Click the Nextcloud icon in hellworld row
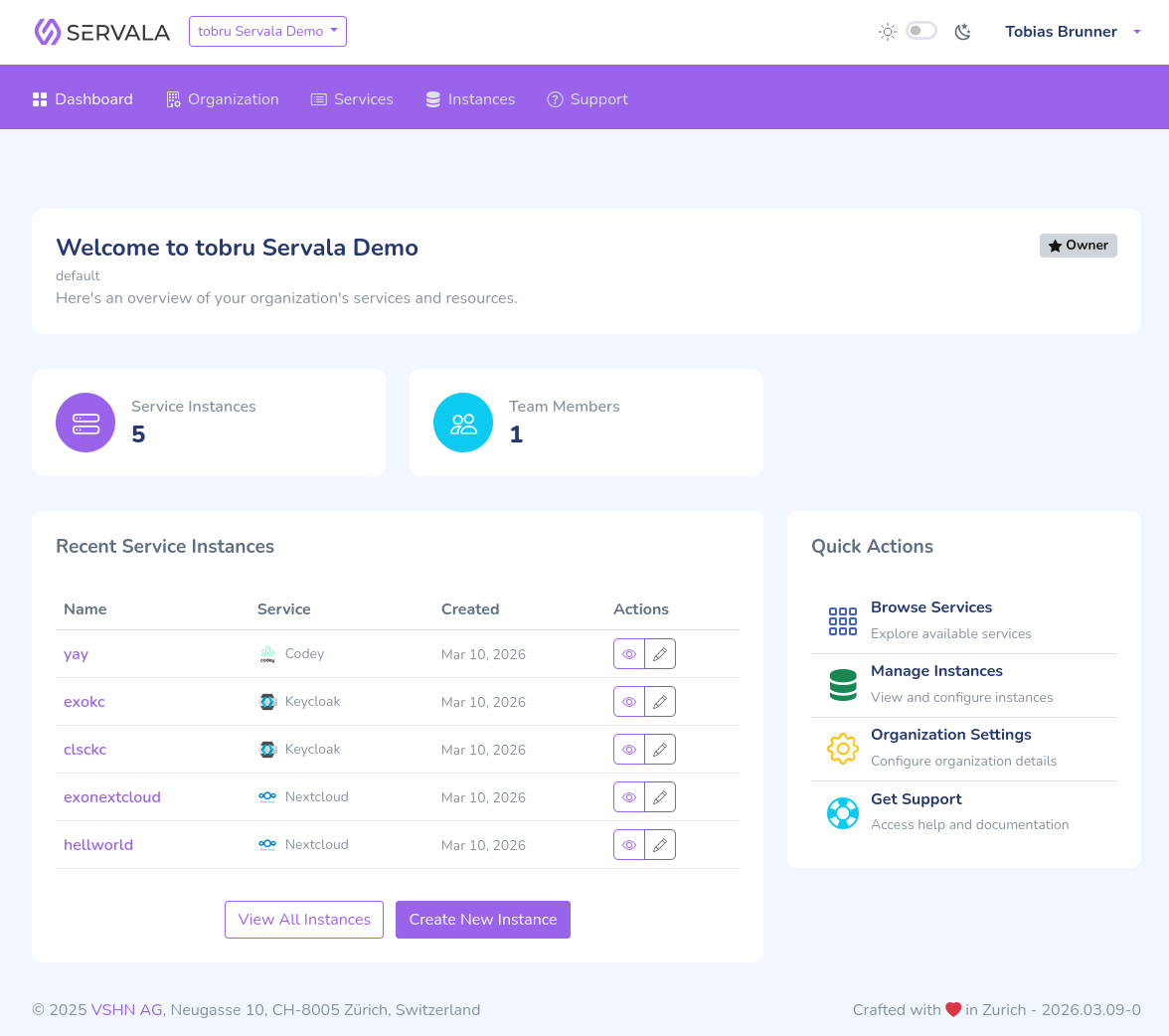Image resolution: width=1169 pixels, height=1036 pixels. pyautogui.click(x=266, y=844)
